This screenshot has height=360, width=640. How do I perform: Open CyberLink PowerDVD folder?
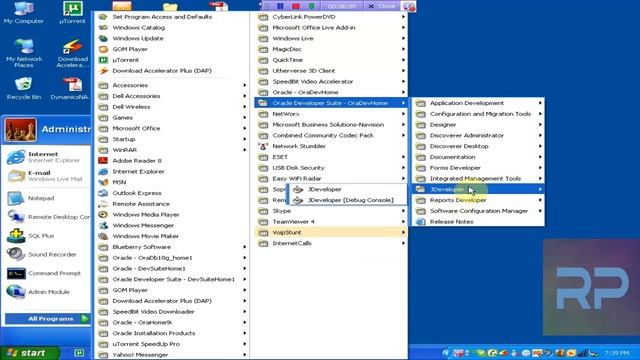point(331,17)
